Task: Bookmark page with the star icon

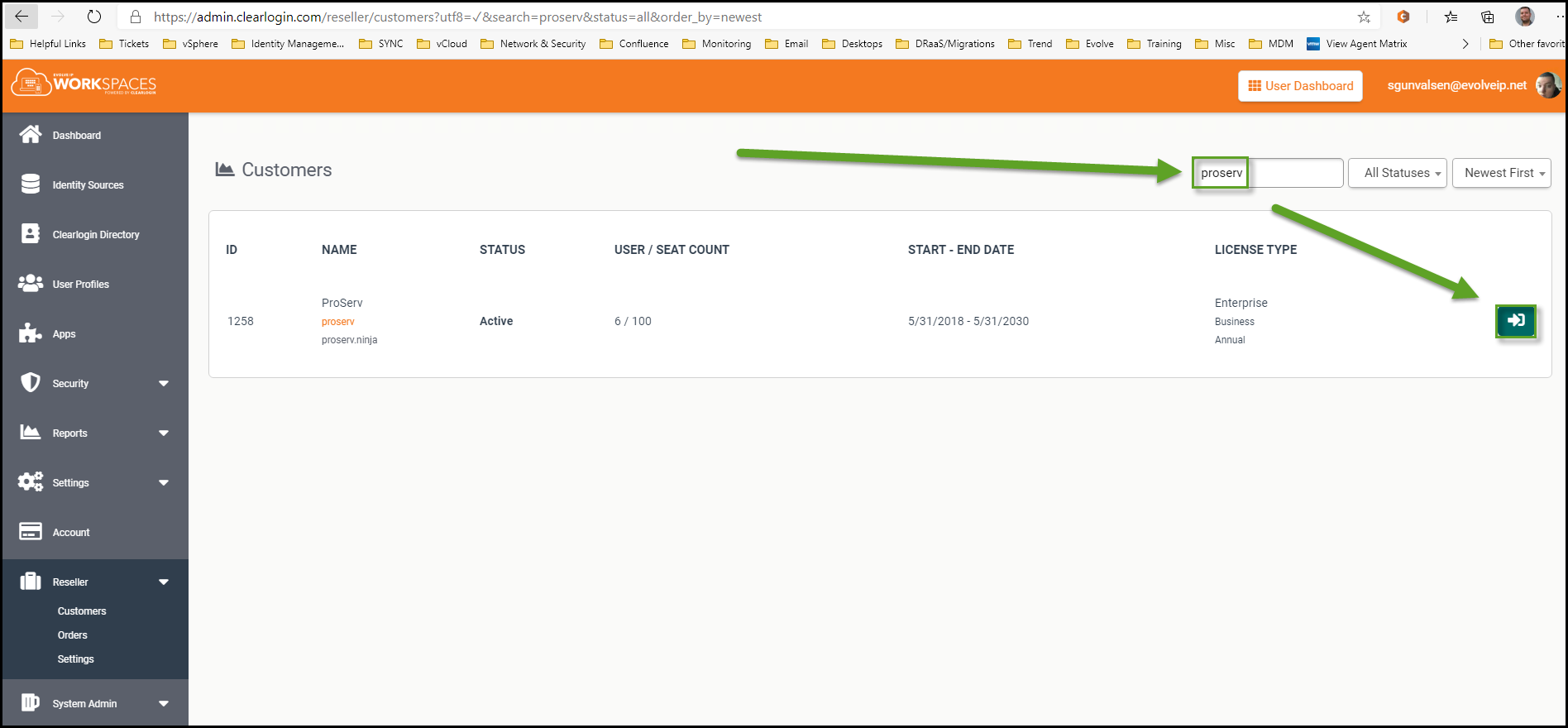Action: (1364, 17)
